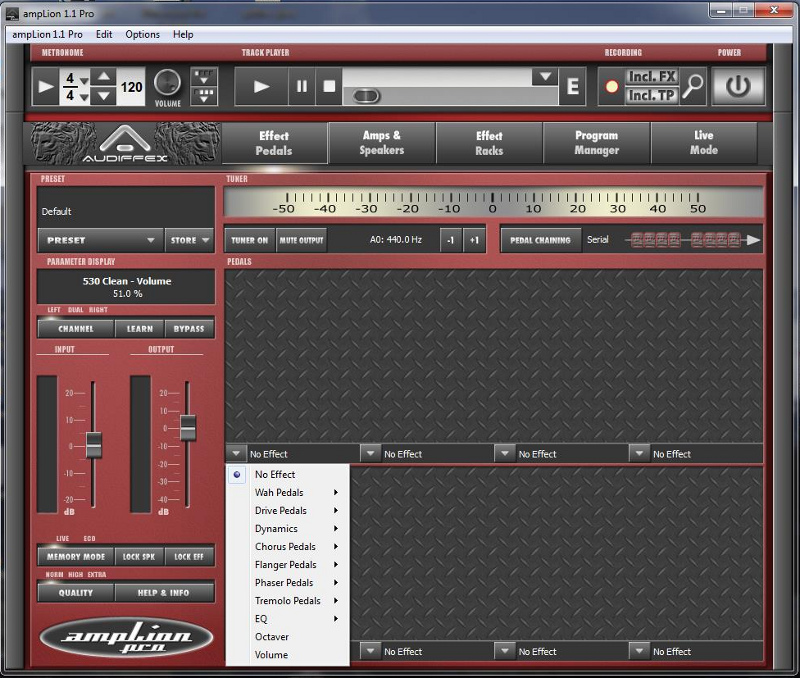
Task: Click the recording magnifier search icon
Action: [x=693, y=86]
